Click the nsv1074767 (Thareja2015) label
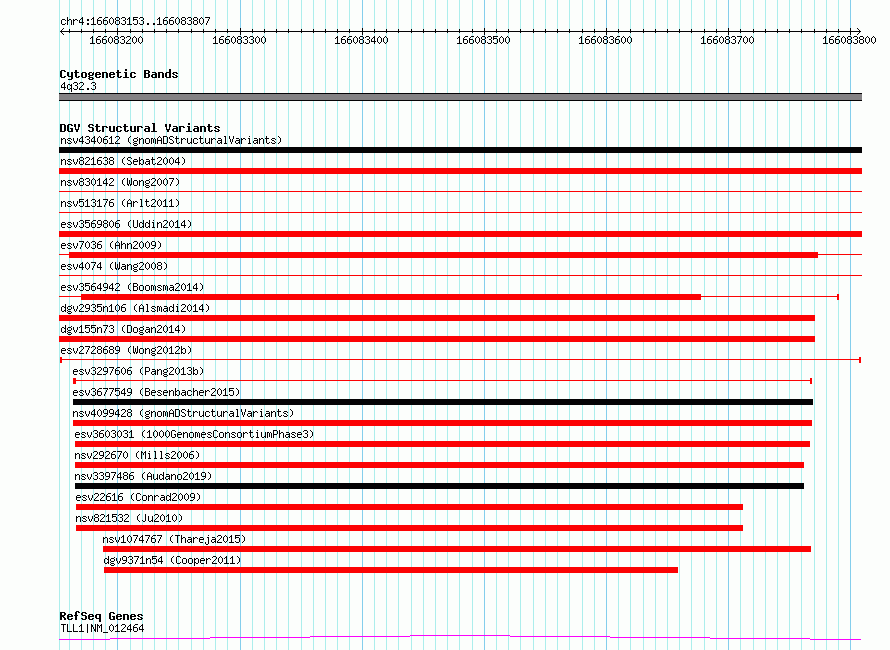The image size is (890, 650). pyautogui.click(x=174, y=539)
